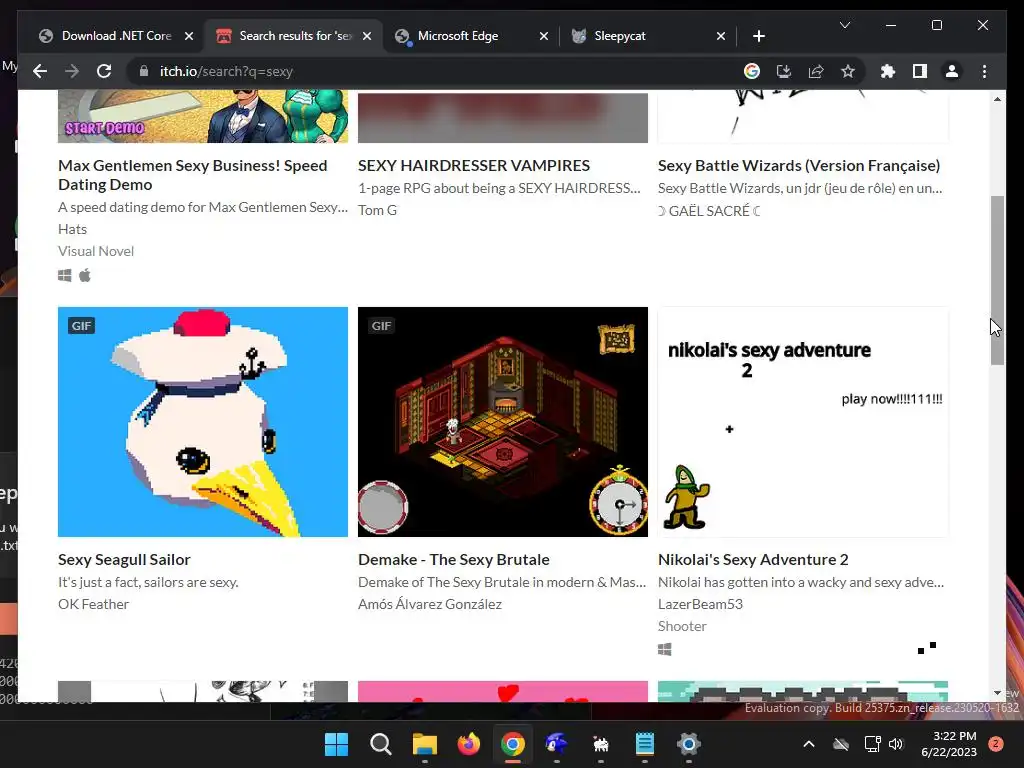Click the scrollbar down arrow
The height and width of the screenshot is (768, 1024).
point(997,692)
